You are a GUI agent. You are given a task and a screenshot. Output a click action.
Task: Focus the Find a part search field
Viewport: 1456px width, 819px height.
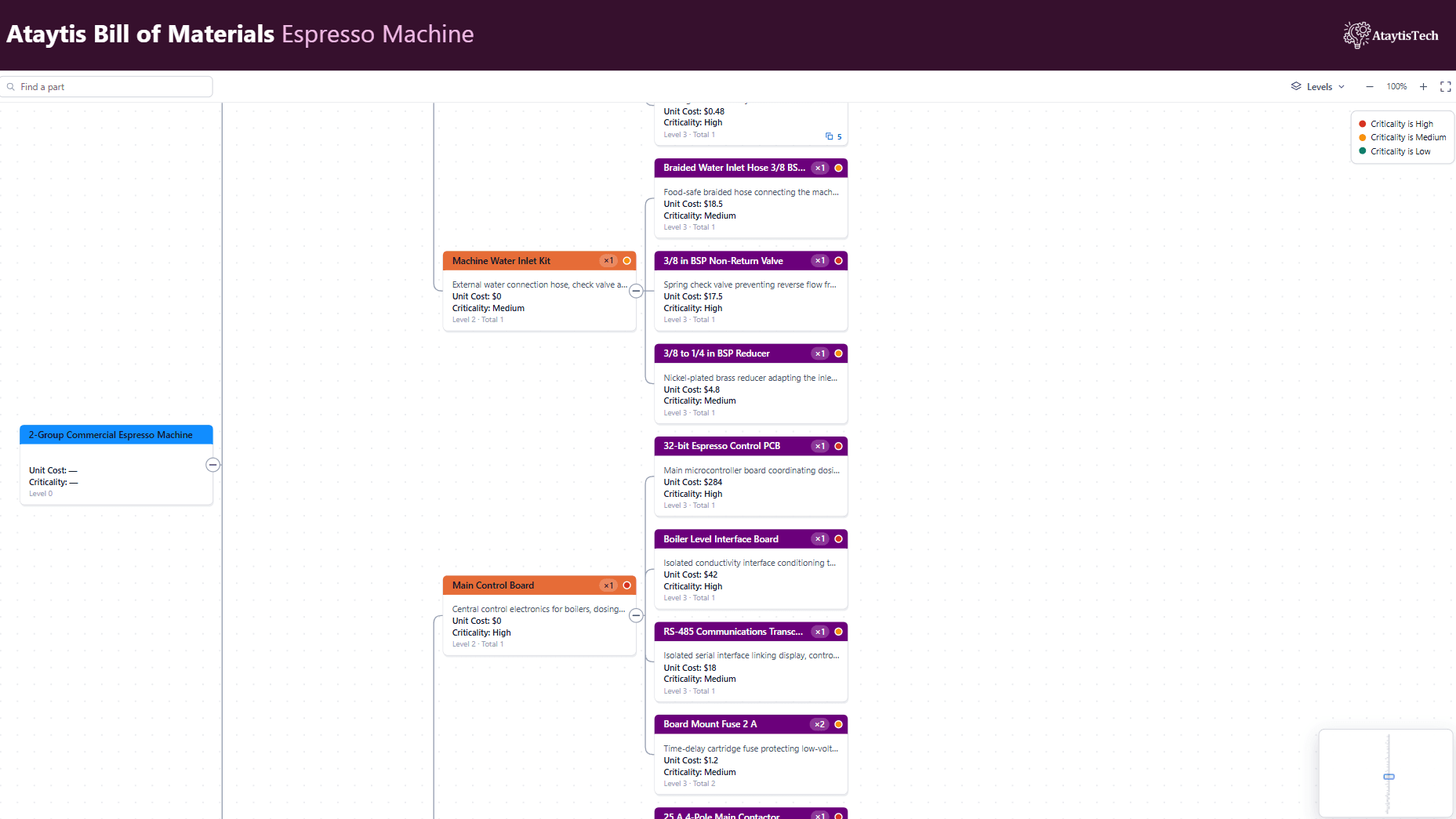pyautogui.click(x=107, y=87)
